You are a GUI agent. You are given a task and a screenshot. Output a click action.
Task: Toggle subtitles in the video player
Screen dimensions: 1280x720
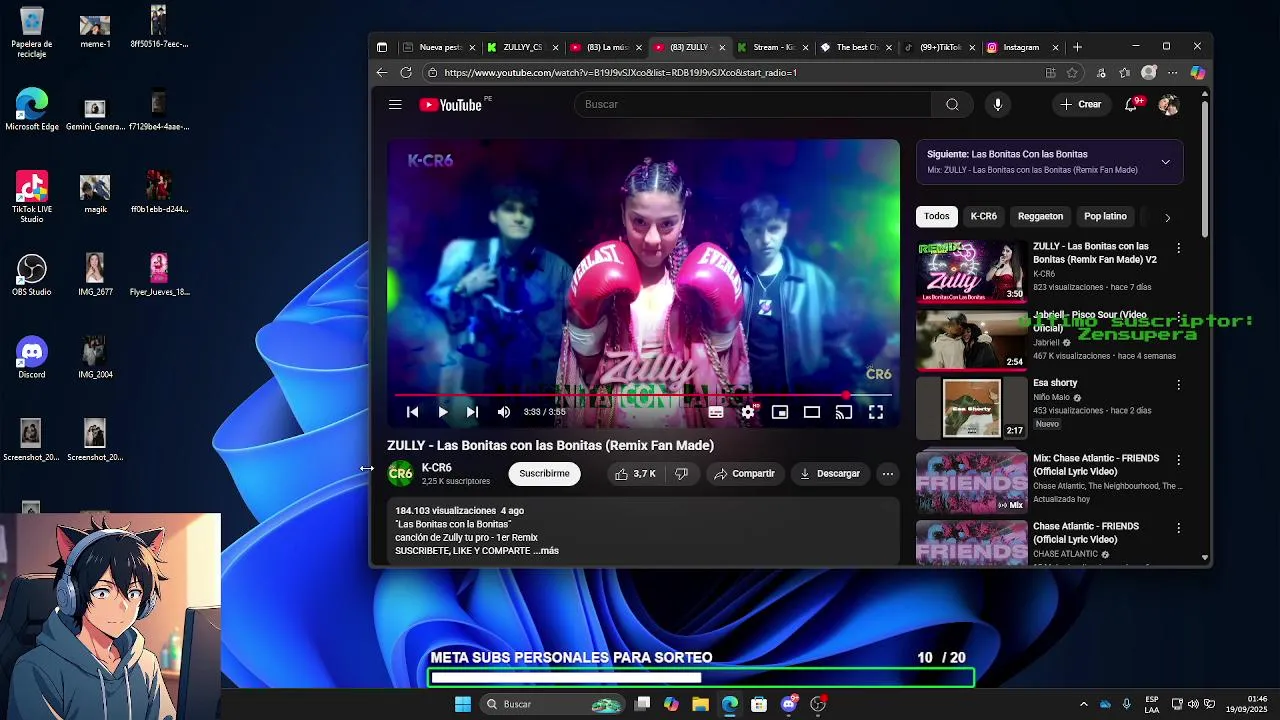coord(716,412)
